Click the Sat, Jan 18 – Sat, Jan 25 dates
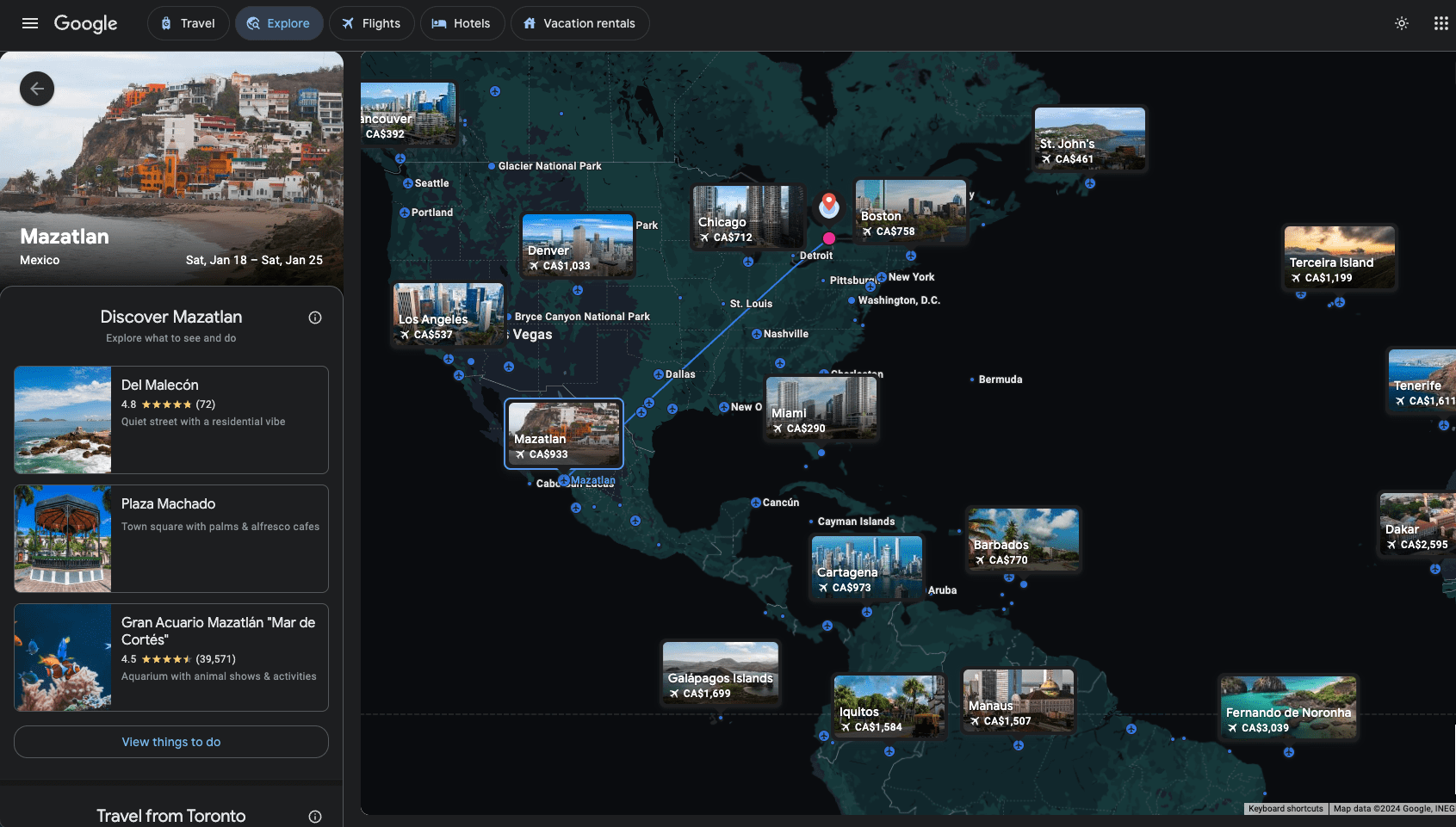The image size is (1456, 827). (254, 260)
